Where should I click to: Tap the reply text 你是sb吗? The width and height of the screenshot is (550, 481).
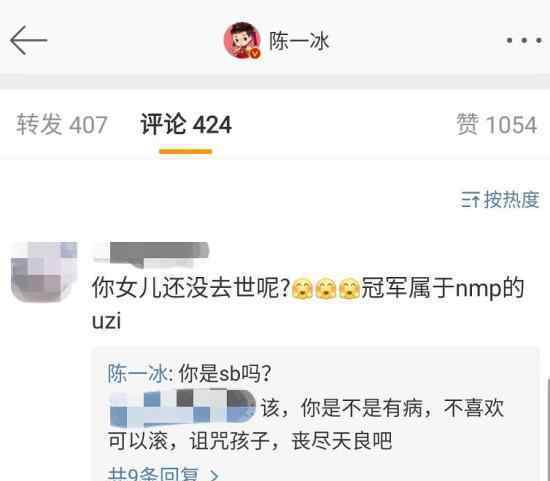(225, 374)
